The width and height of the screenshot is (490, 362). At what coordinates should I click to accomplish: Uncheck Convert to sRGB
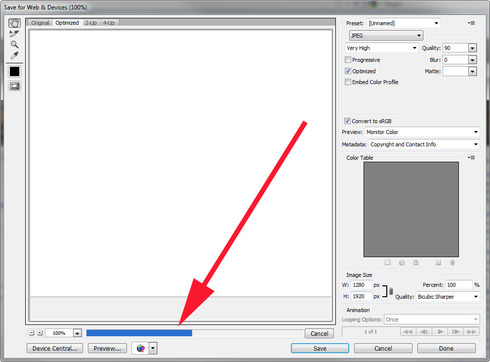click(347, 121)
